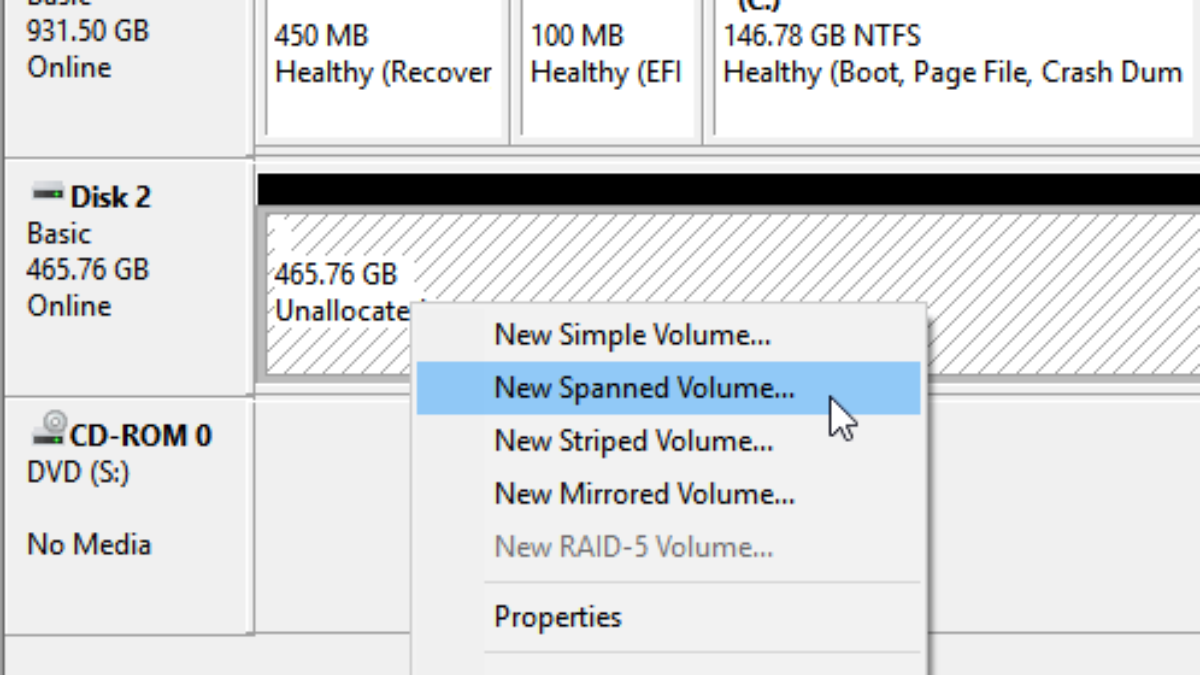Click the CD-ROM 0 name label
This screenshot has width=1200, height=675.
(141, 436)
